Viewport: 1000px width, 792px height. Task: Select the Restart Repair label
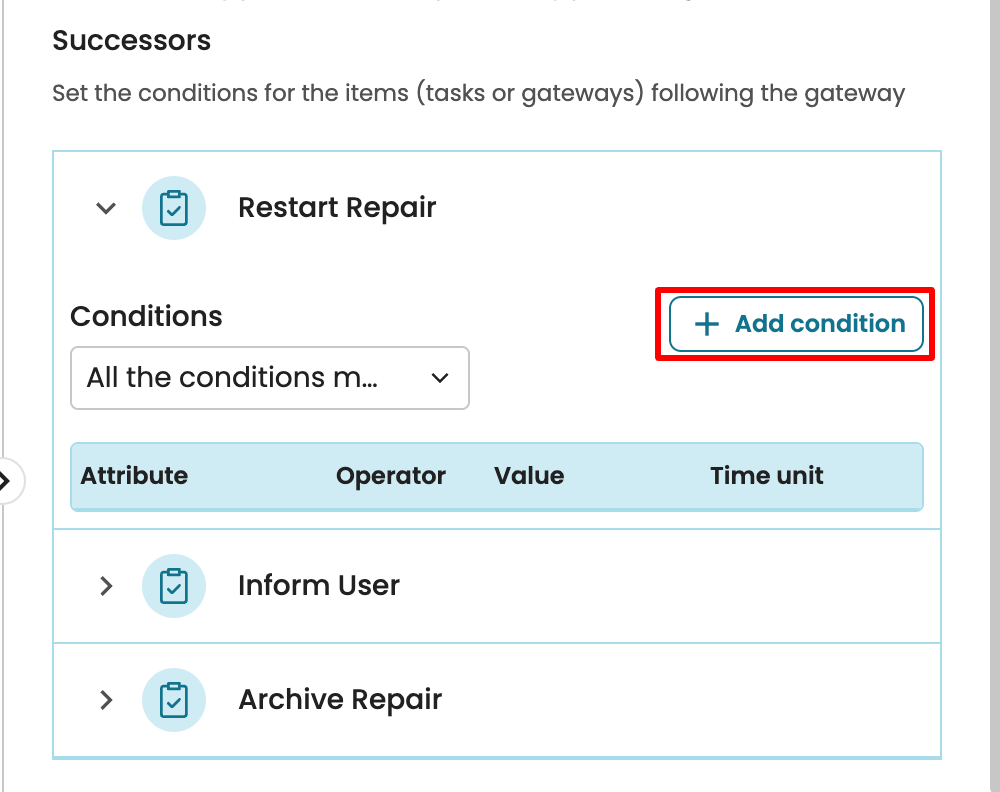[x=337, y=208]
